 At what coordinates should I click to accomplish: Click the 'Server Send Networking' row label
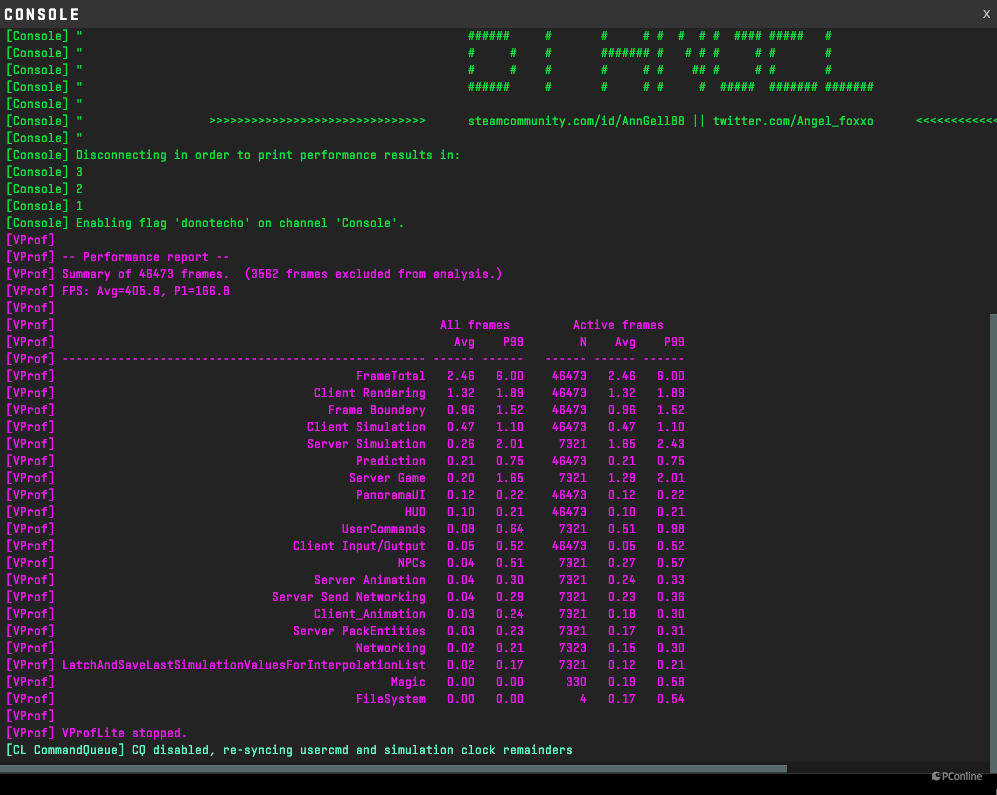348,597
